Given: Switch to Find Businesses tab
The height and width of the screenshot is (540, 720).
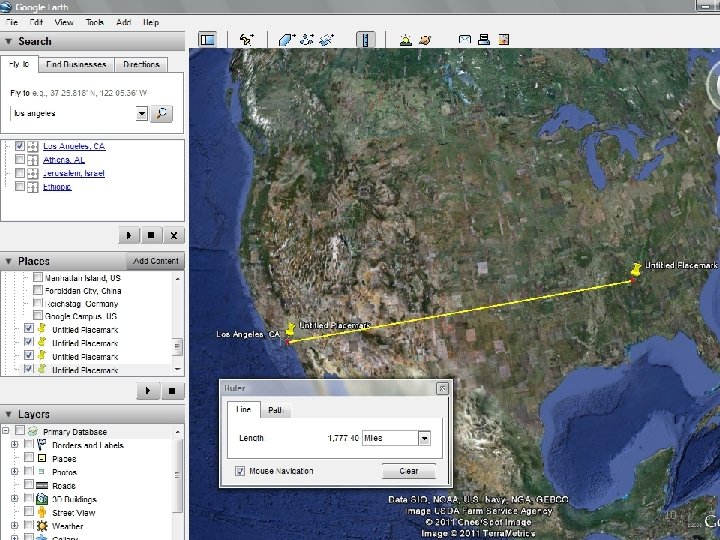Looking at the screenshot, I should 76,64.
